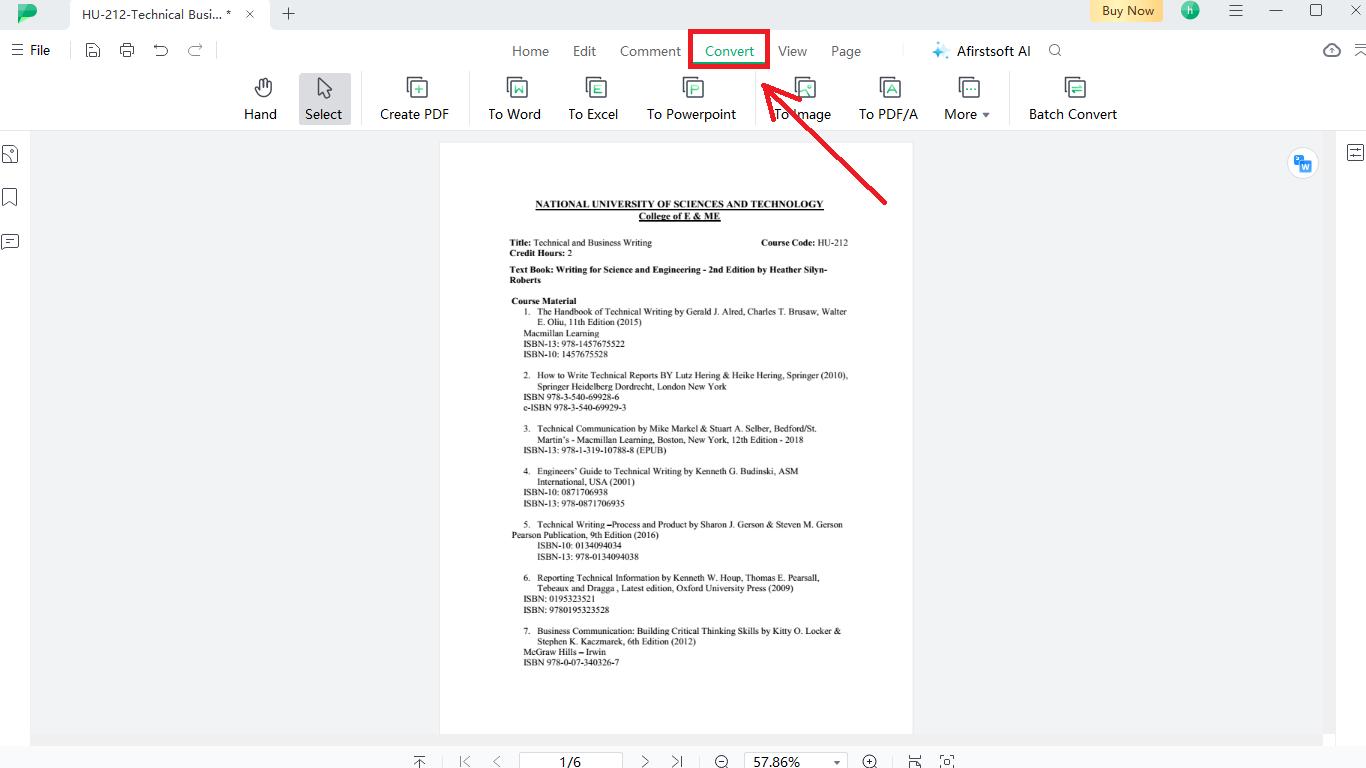The image size is (1366, 768).
Task: Go to the first page
Action: (x=465, y=762)
